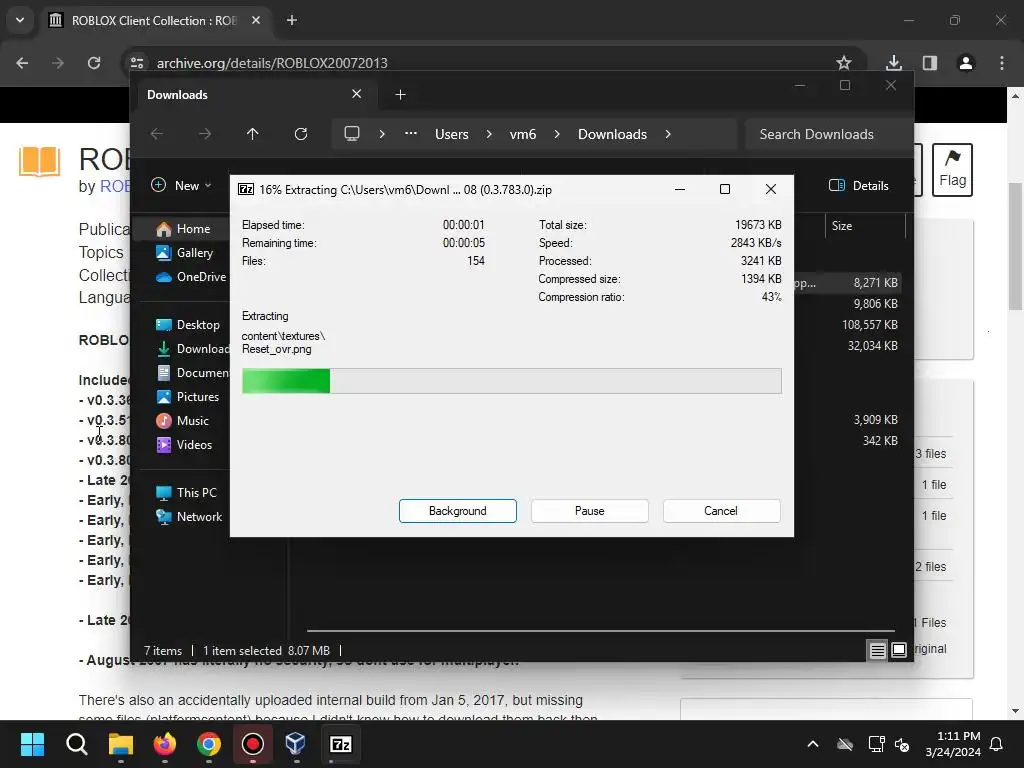1024x768 pixels.
Task: Open 7-Zip from taskbar
Action: 341,744
